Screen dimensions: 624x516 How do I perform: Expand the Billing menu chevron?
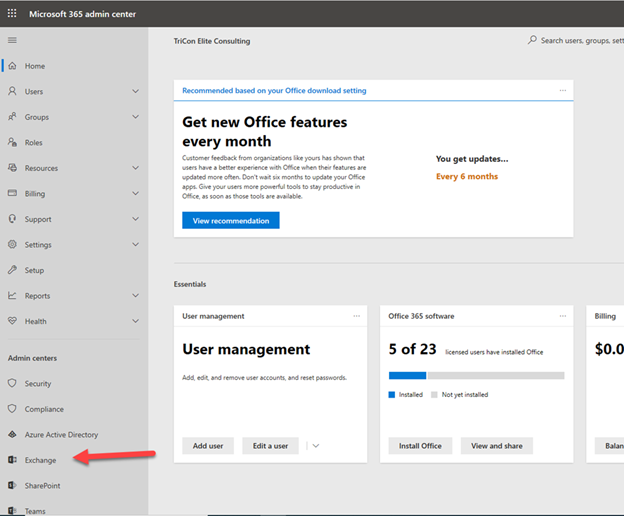click(x=136, y=193)
